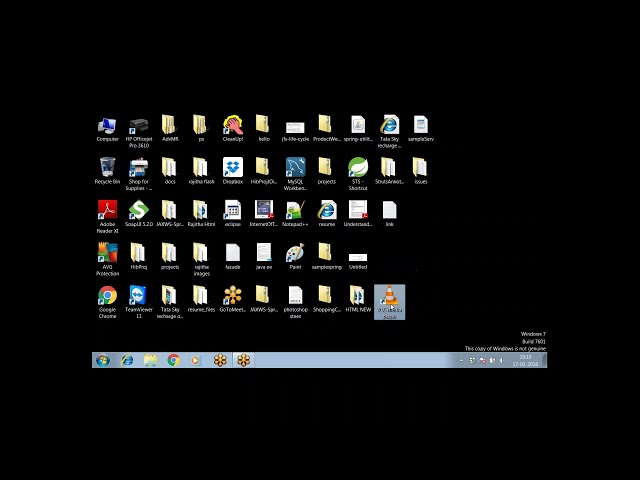Screen dimensions: 640x480
Task: Select the Understand... PDF document
Action: [x=358, y=214]
